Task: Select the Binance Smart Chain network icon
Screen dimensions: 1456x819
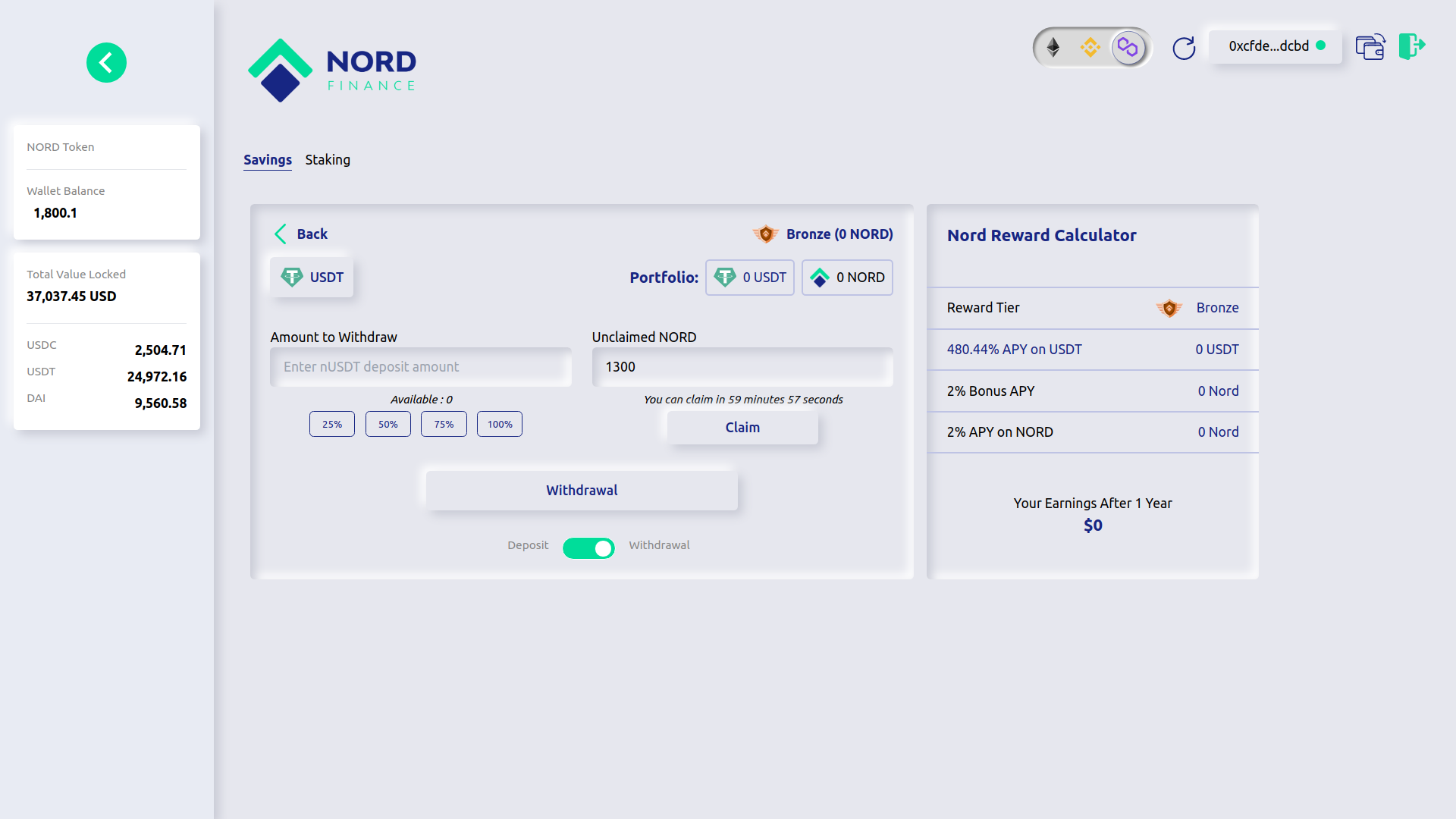Action: tap(1090, 48)
